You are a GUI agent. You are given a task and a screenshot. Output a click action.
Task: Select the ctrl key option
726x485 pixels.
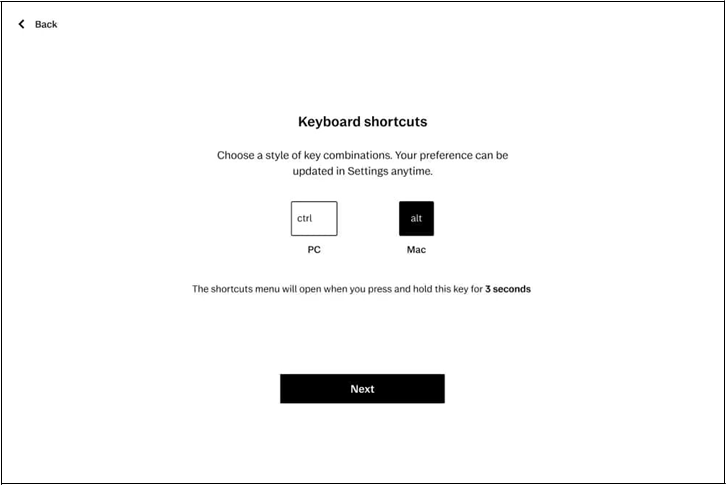click(314, 218)
